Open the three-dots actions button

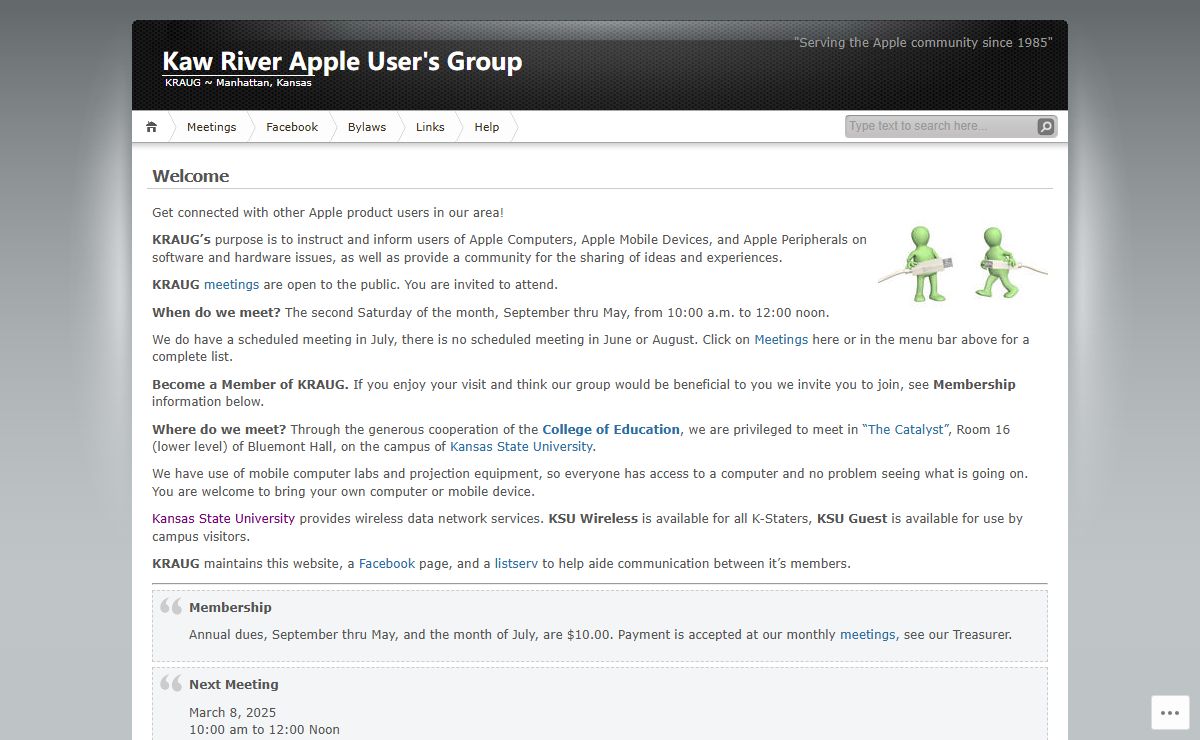point(1170,712)
